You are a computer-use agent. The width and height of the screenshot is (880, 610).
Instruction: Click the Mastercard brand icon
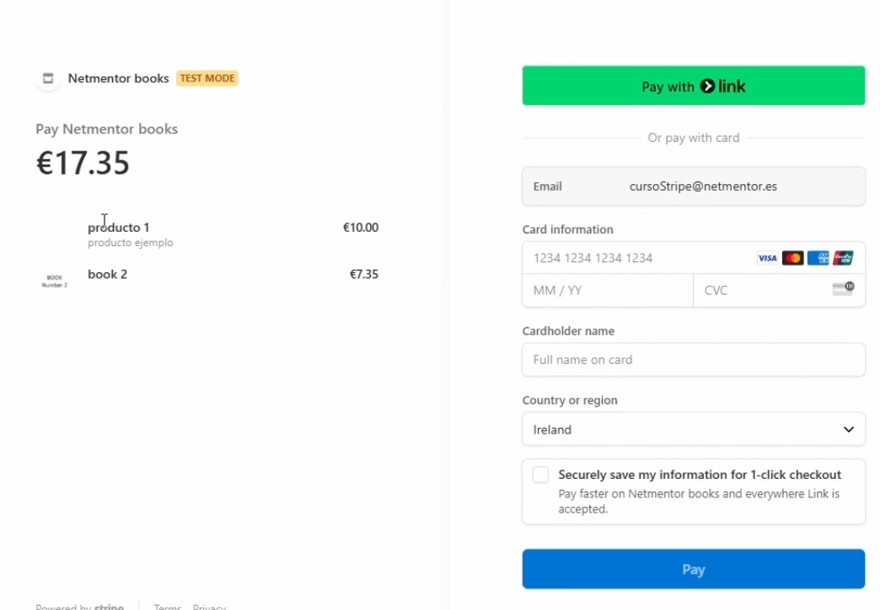(x=793, y=258)
